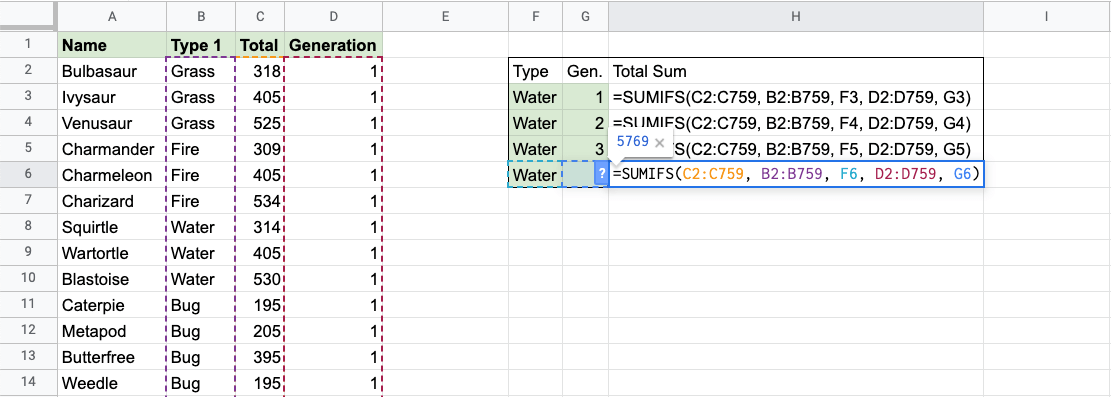
Task: Click the select-all corner box
Action: 28,16
